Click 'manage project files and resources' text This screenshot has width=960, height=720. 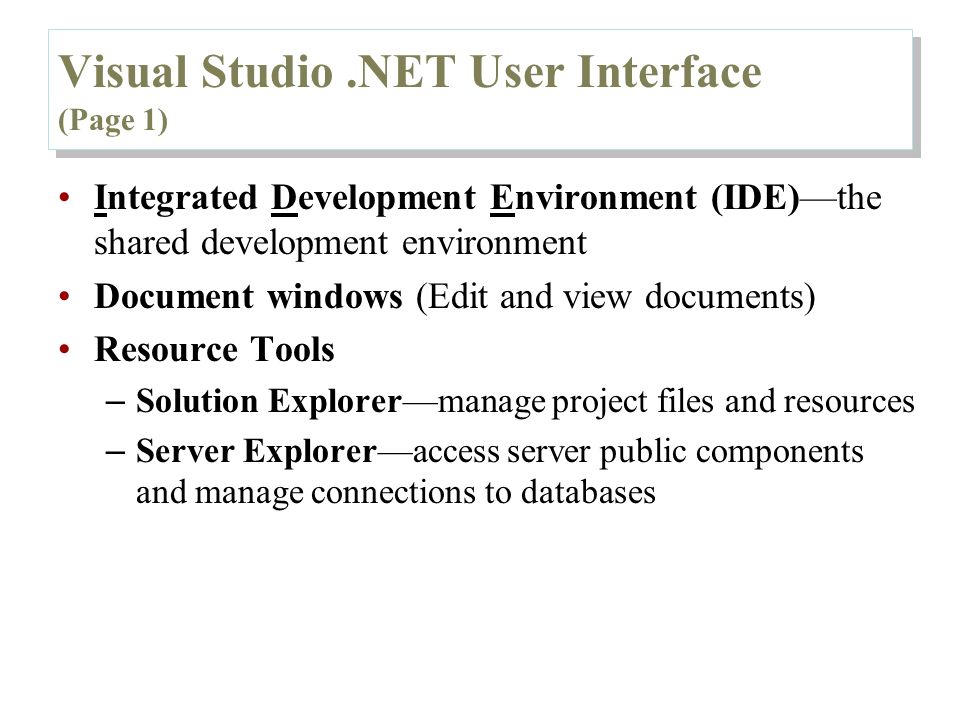pyautogui.click(x=677, y=402)
